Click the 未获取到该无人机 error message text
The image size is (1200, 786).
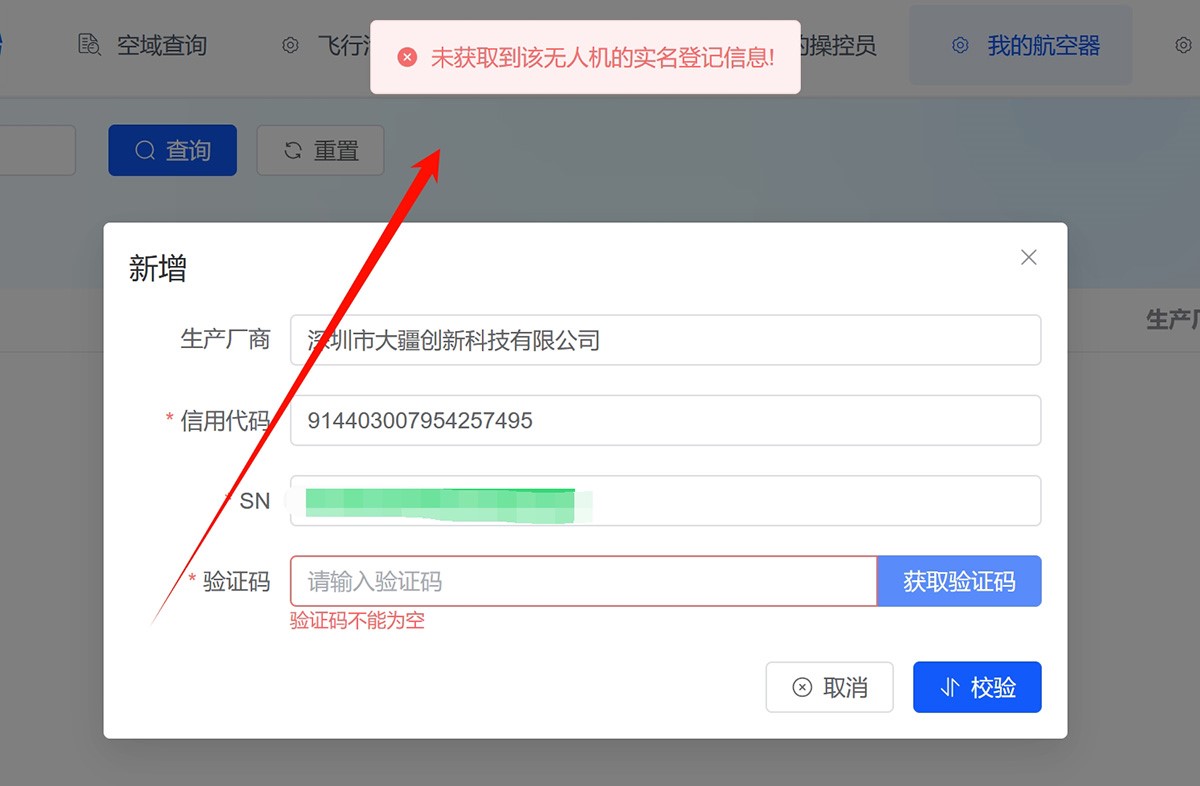click(x=602, y=57)
